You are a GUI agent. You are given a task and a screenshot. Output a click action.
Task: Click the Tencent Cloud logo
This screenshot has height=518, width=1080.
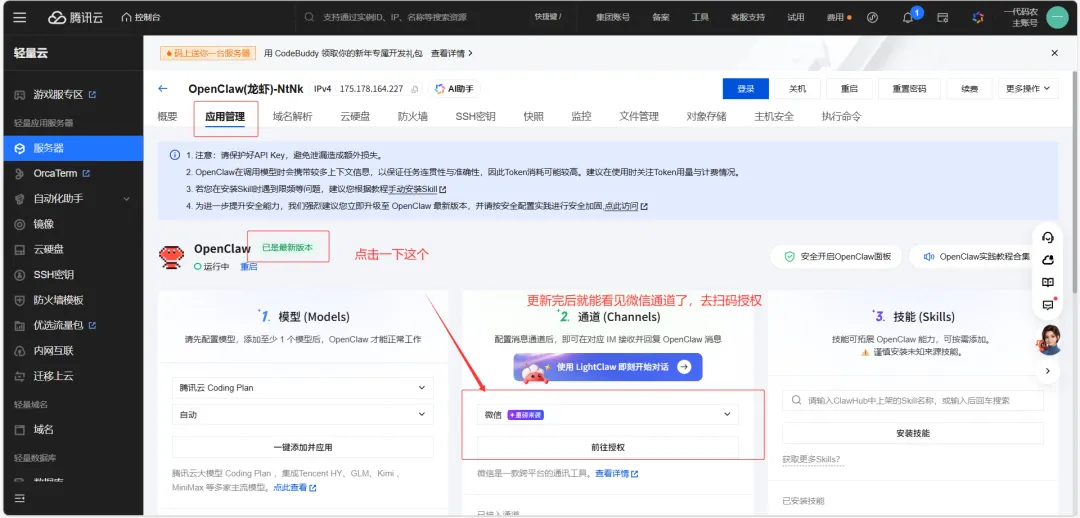click(x=76, y=17)
